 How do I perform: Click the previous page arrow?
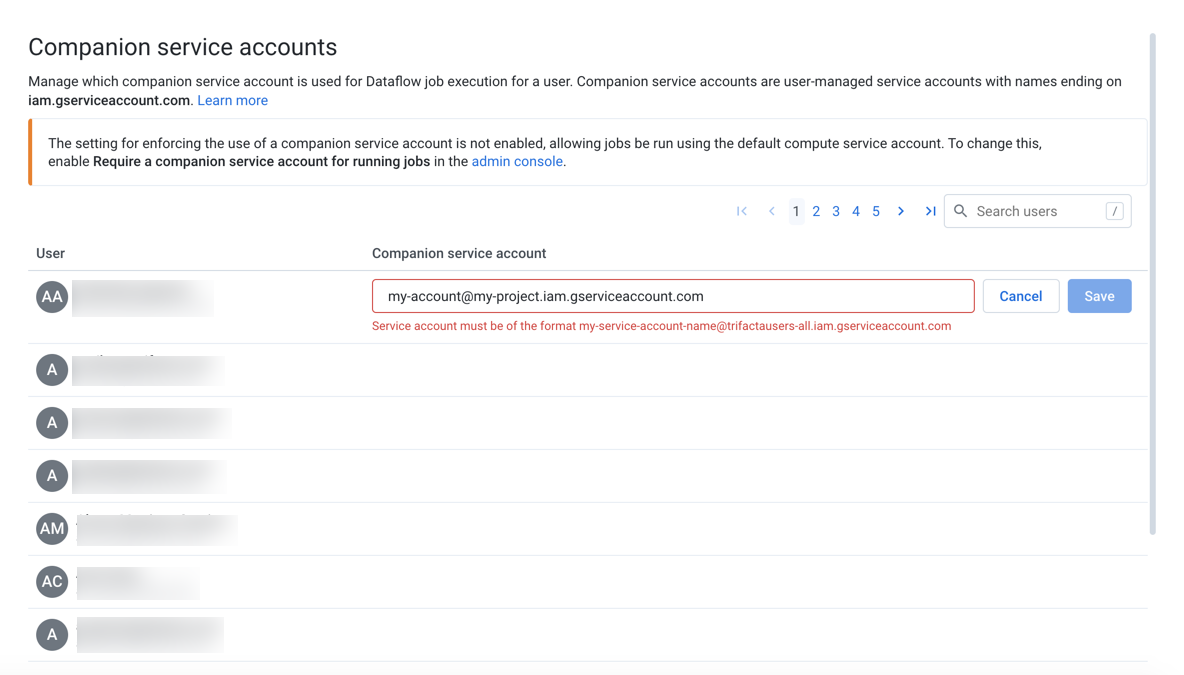pos(771,211)
